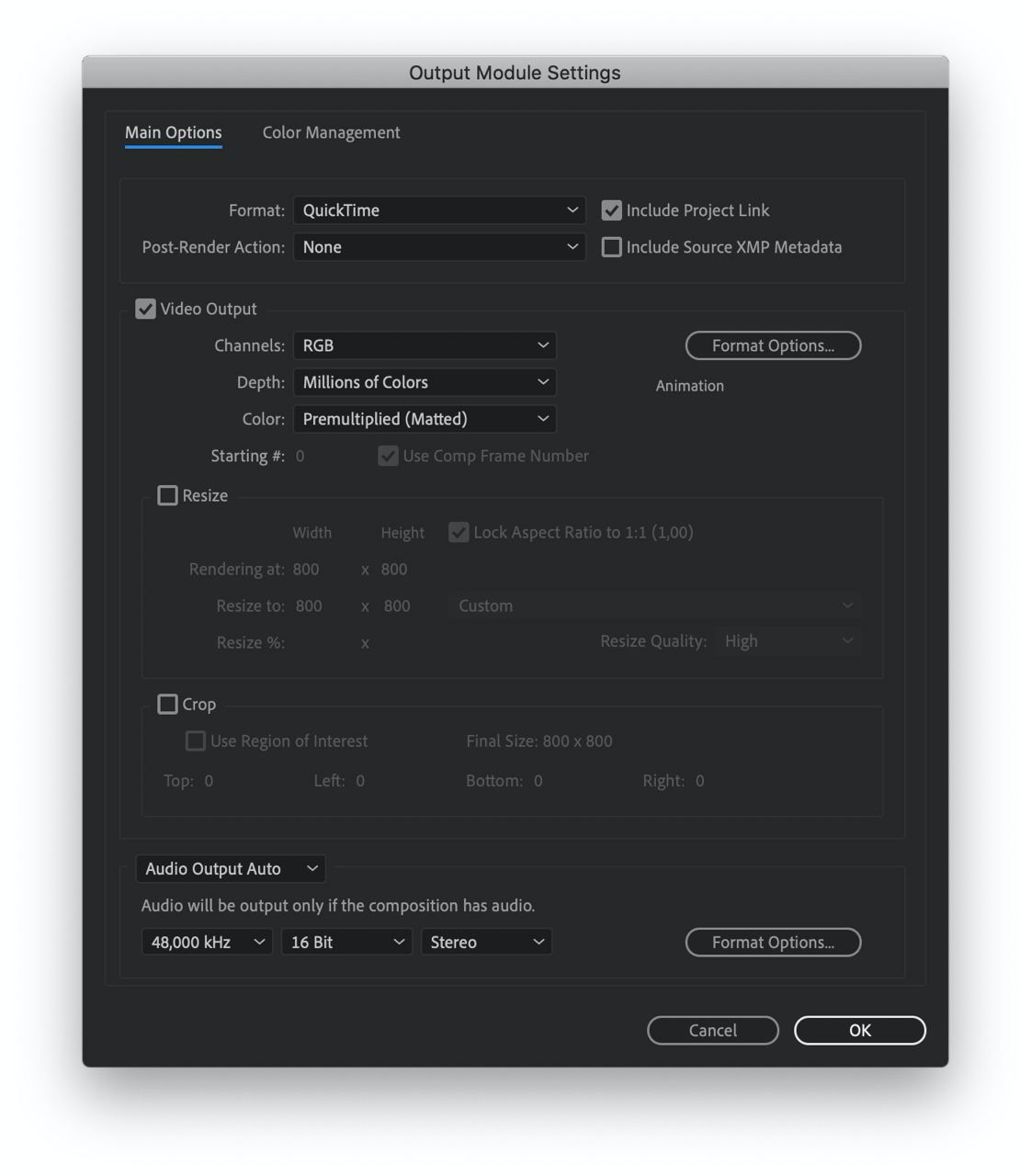Click the Output Module Settings title bar
Screen dimensions: 1031x1176
pyautogui.click(x=515, y=73)
